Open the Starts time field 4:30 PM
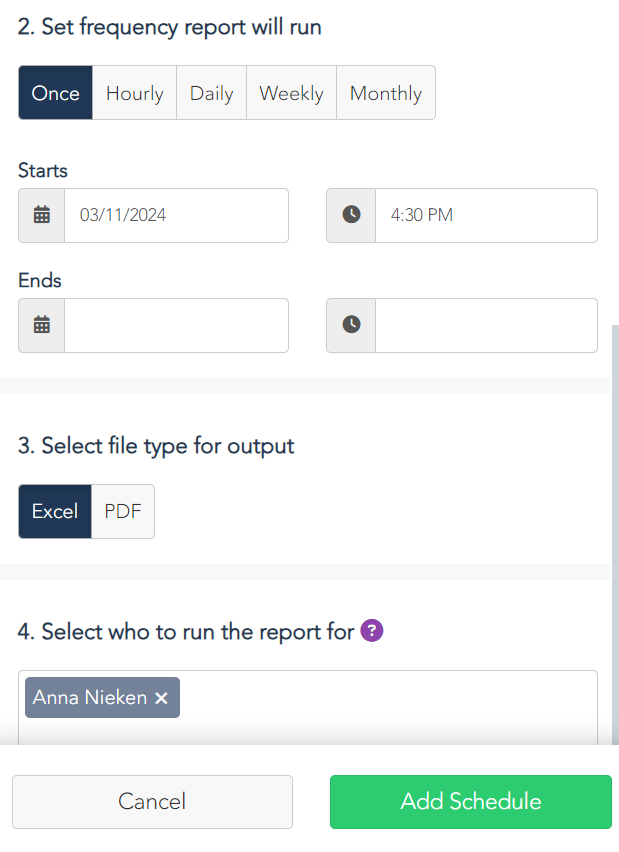Image resolution: width=619 pixels, height=852 pixels. pyautogui.click(x=486, y=215)
